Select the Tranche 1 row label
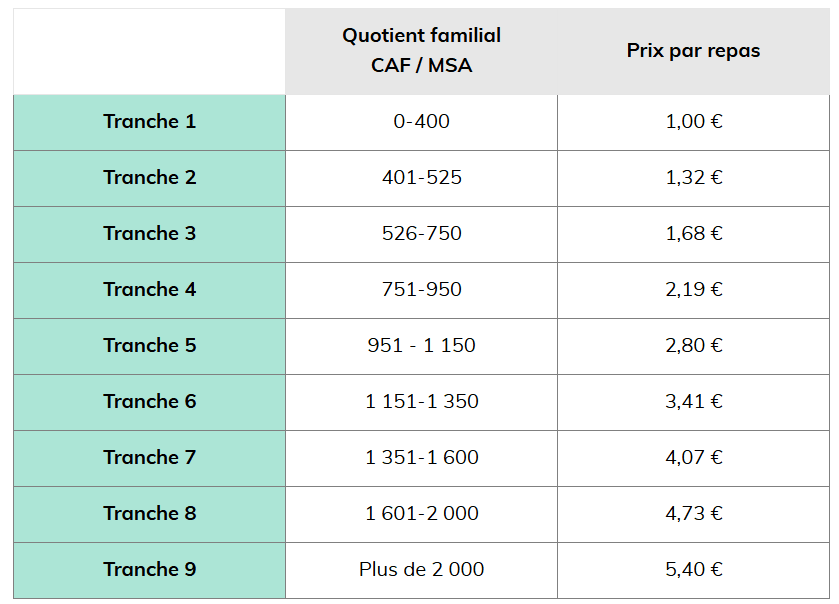839x604 pixels. (x=149, y=122)
